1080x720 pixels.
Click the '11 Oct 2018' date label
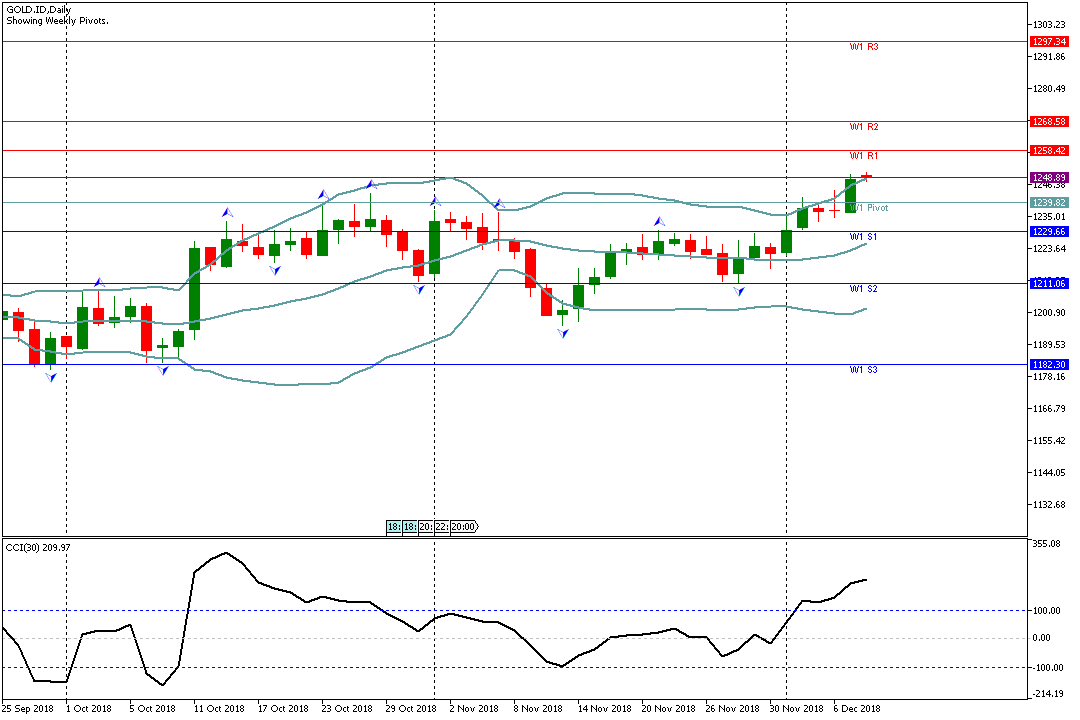[219, 709]
